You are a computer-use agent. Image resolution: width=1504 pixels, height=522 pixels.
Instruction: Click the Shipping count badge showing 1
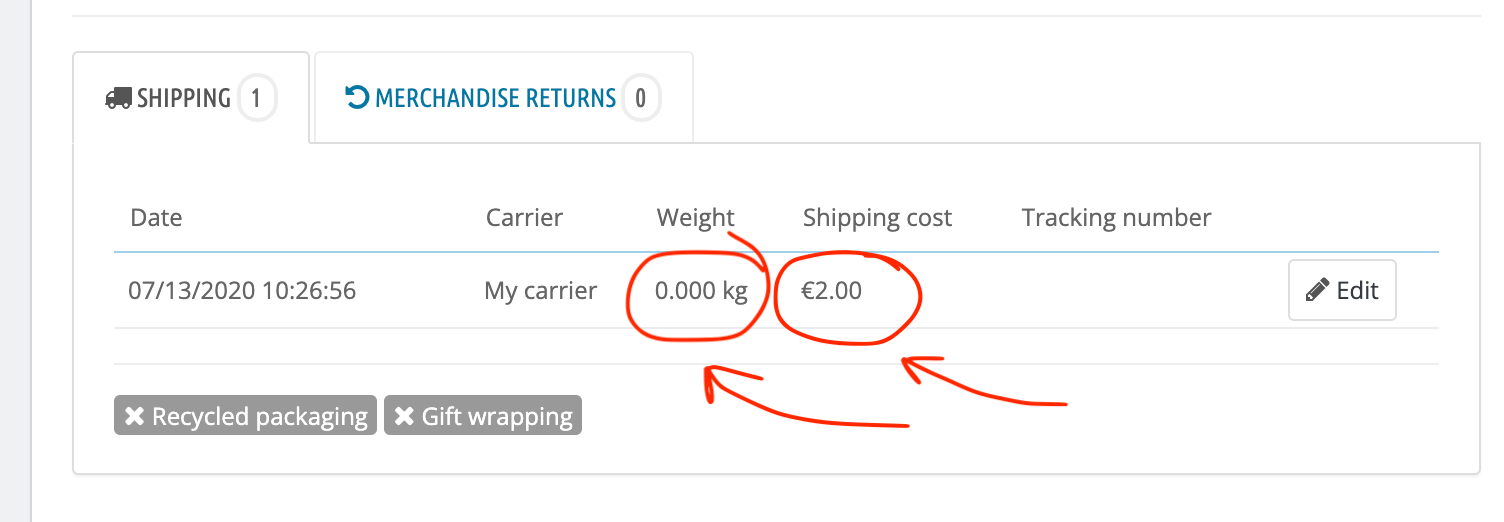256,98
